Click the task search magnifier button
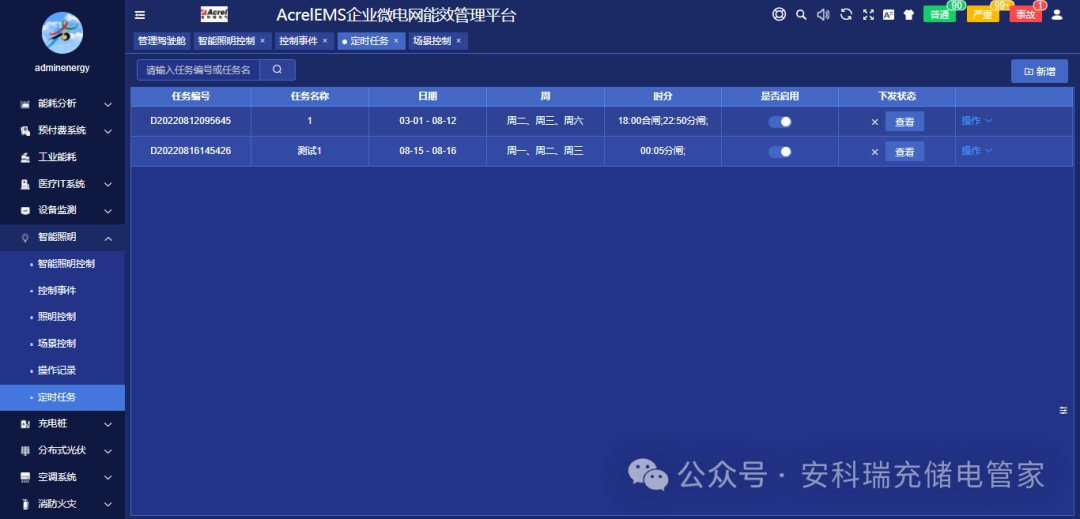 point(277,70)
